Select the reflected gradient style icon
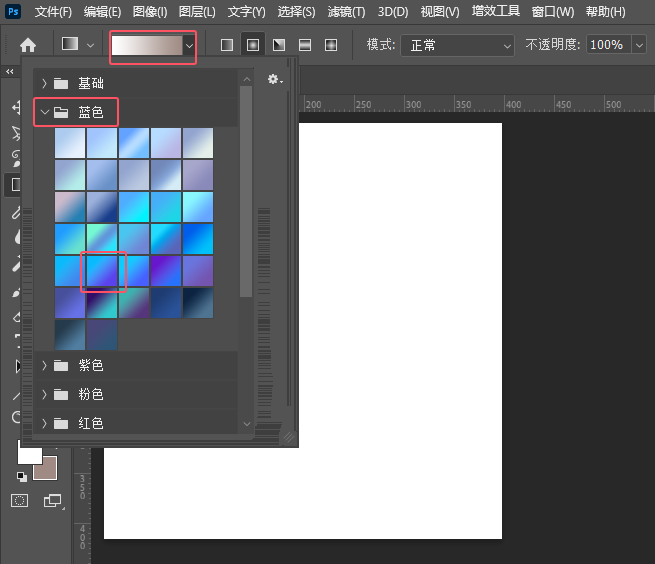 (305, 45)
